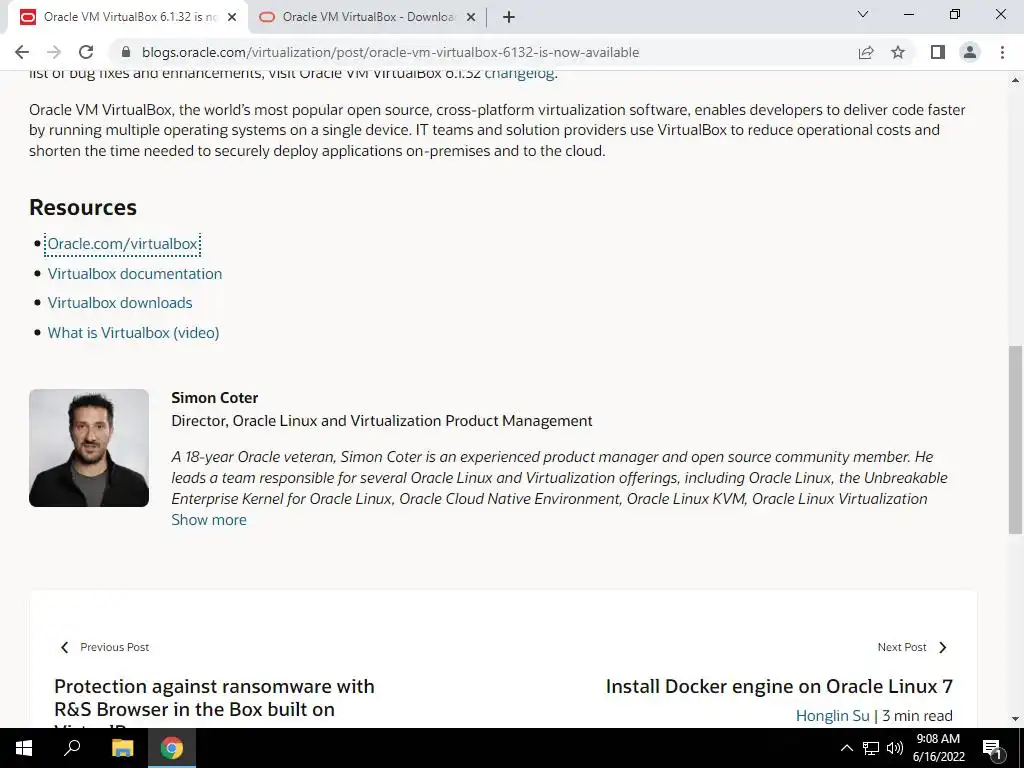Open the Protection against ransomware post
Screen dimensions: 1024x768
click(x=214, y=701)
